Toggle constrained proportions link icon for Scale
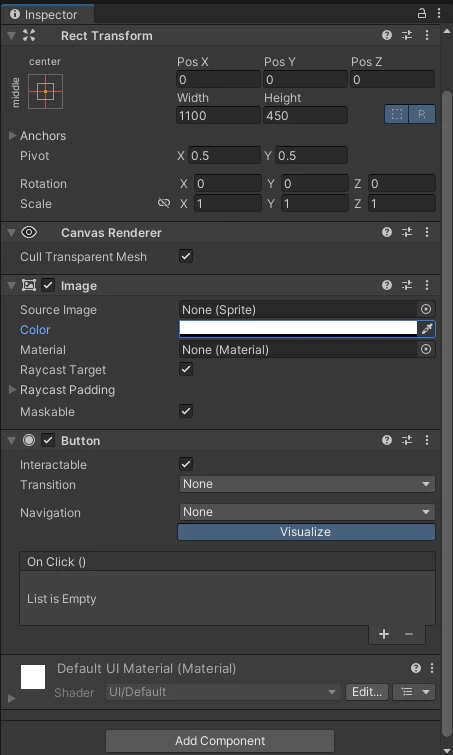 point(164,203)
